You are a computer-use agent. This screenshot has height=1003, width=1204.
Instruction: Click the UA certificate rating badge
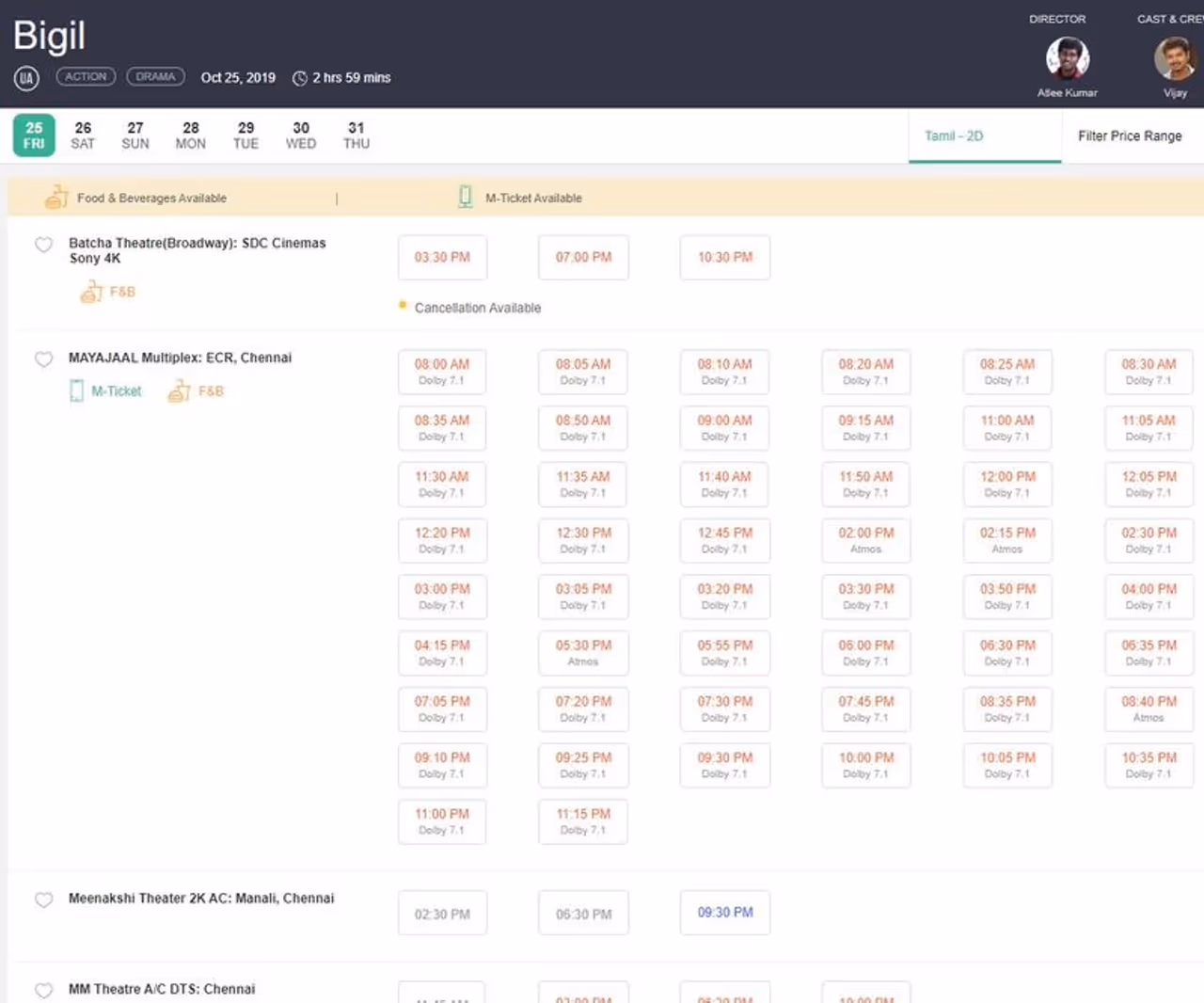pyautogui.click(x=26, y=78)
